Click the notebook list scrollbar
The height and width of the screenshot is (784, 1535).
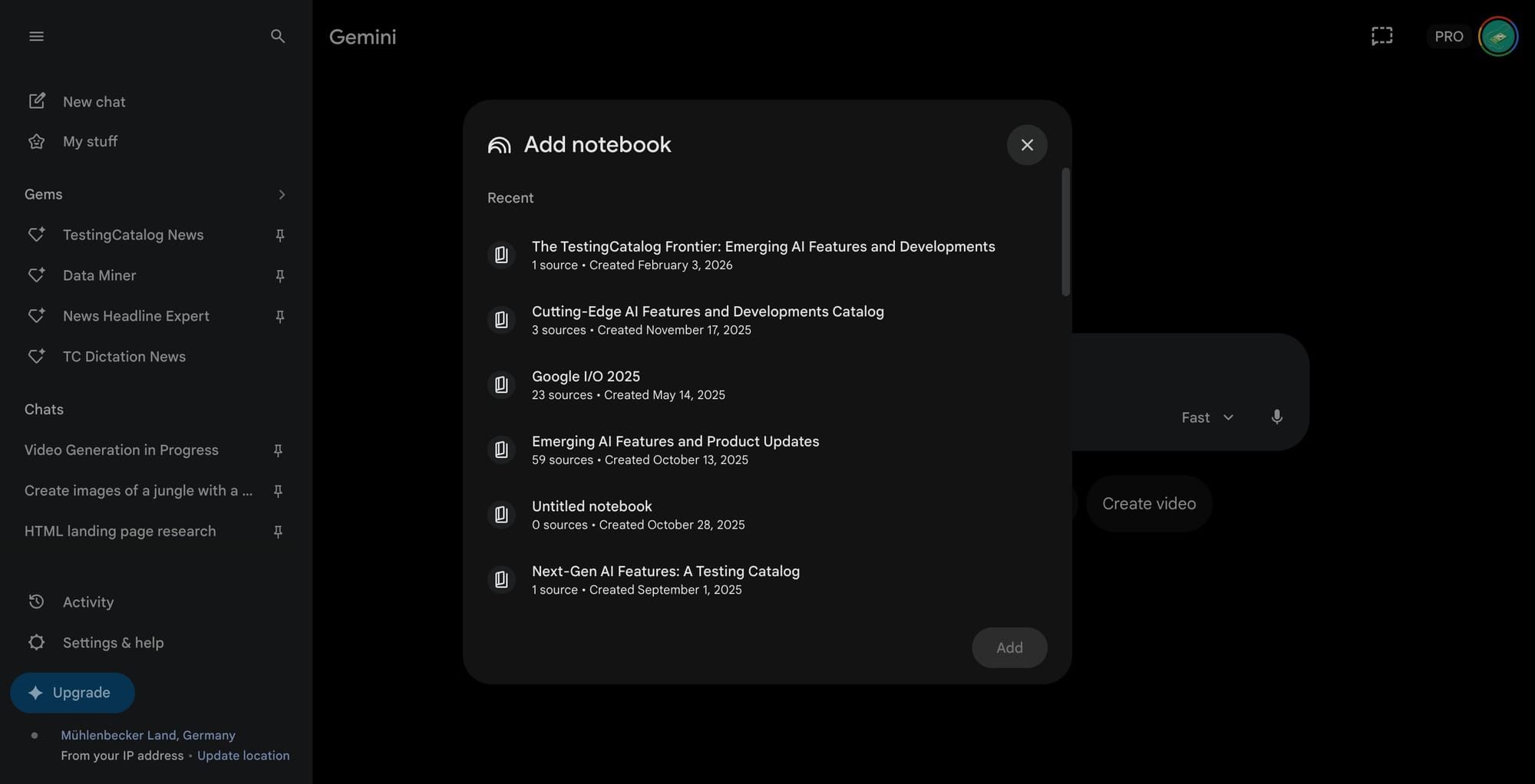coord(1065,232)
